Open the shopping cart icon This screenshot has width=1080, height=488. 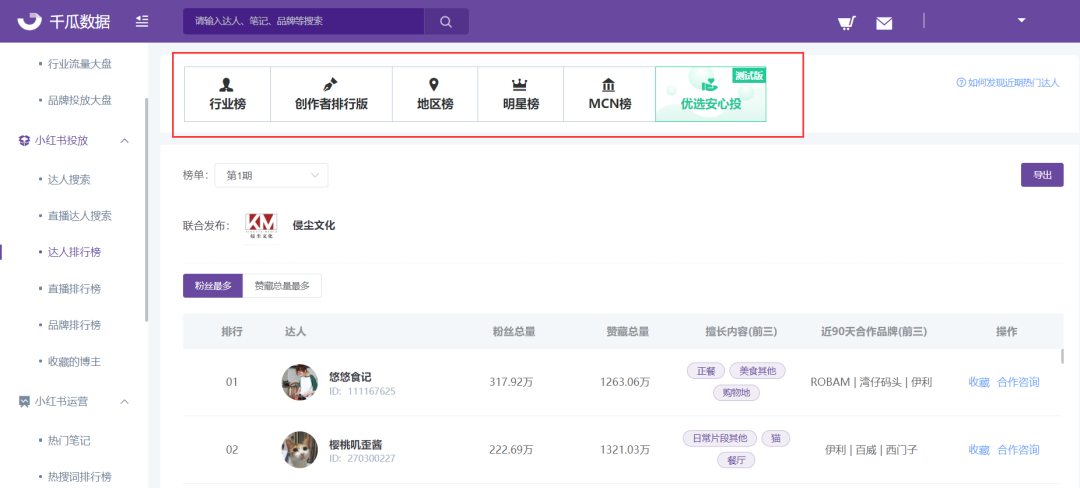847,23
